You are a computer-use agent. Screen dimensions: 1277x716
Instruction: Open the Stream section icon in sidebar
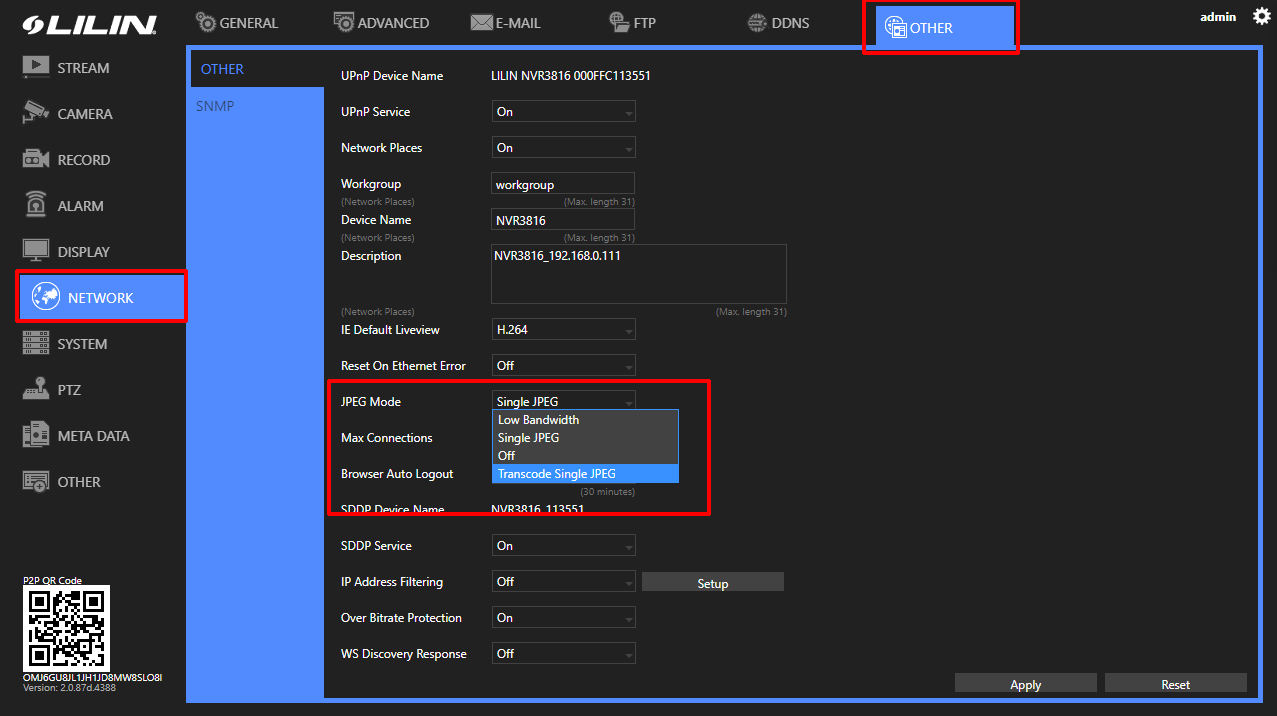tap(36, 68)
